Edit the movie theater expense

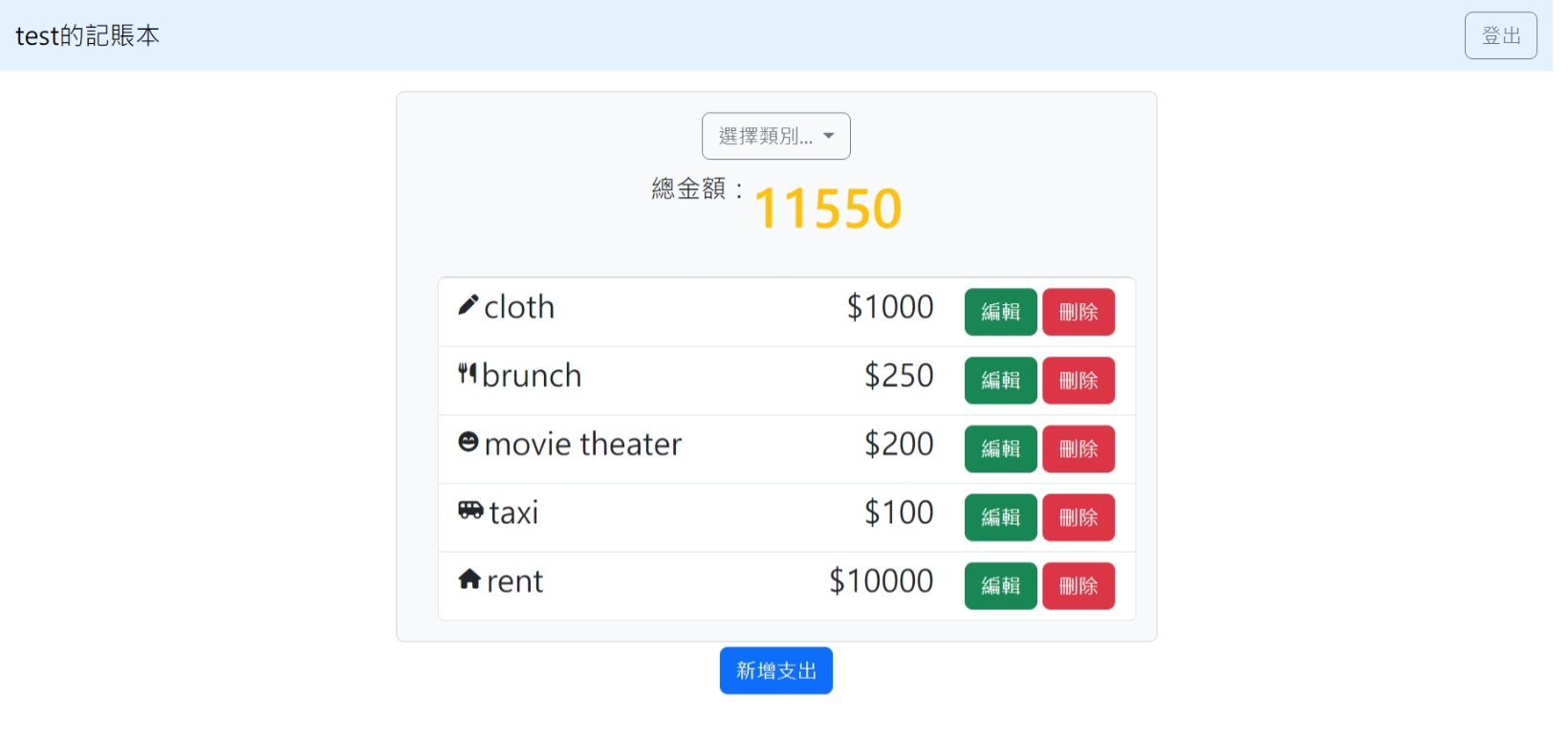pyautogui.click(x=1000, y=449)
